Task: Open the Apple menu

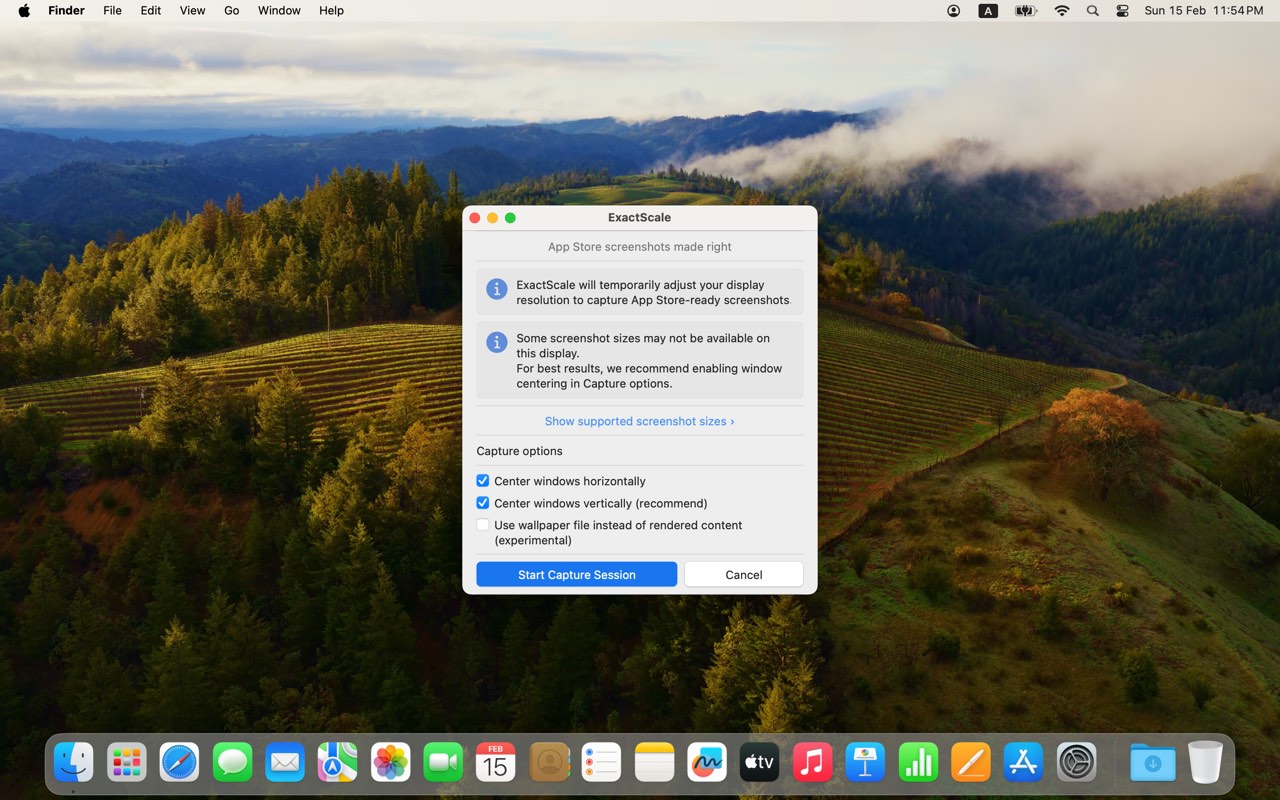Action: tap(24, 11)
